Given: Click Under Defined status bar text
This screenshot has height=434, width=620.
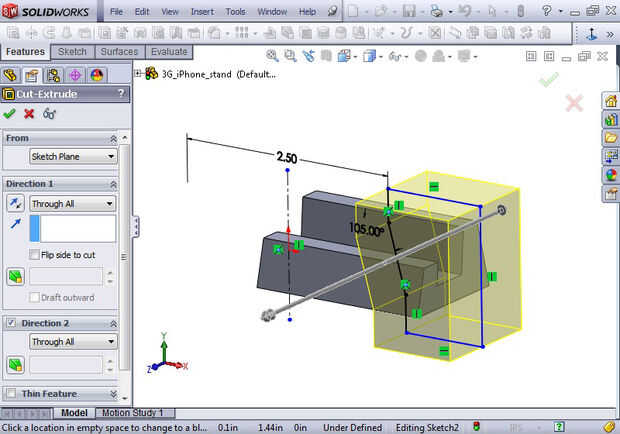Looking at the screenshot, I should click(353, 428).
